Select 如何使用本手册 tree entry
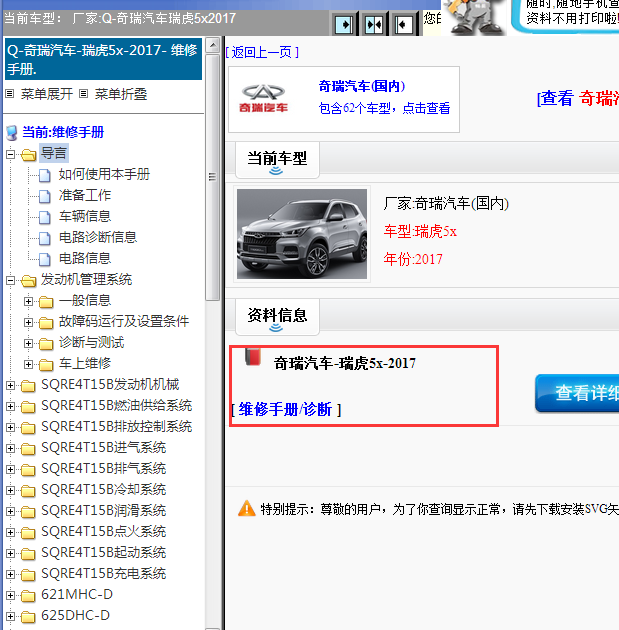The image size is (619, 630). 104,174
